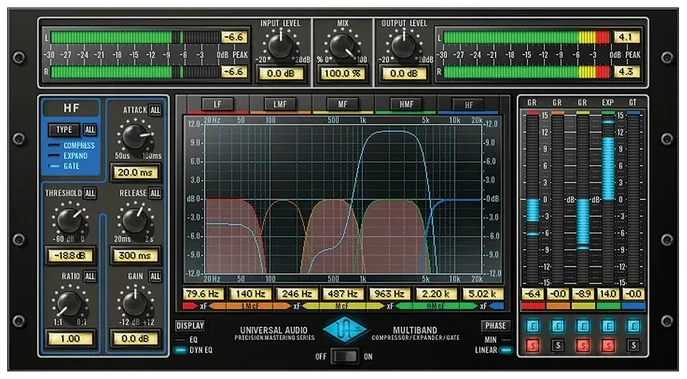Choose the GATE type option
The height and width of the screenshot is (379, 687).
64,166
